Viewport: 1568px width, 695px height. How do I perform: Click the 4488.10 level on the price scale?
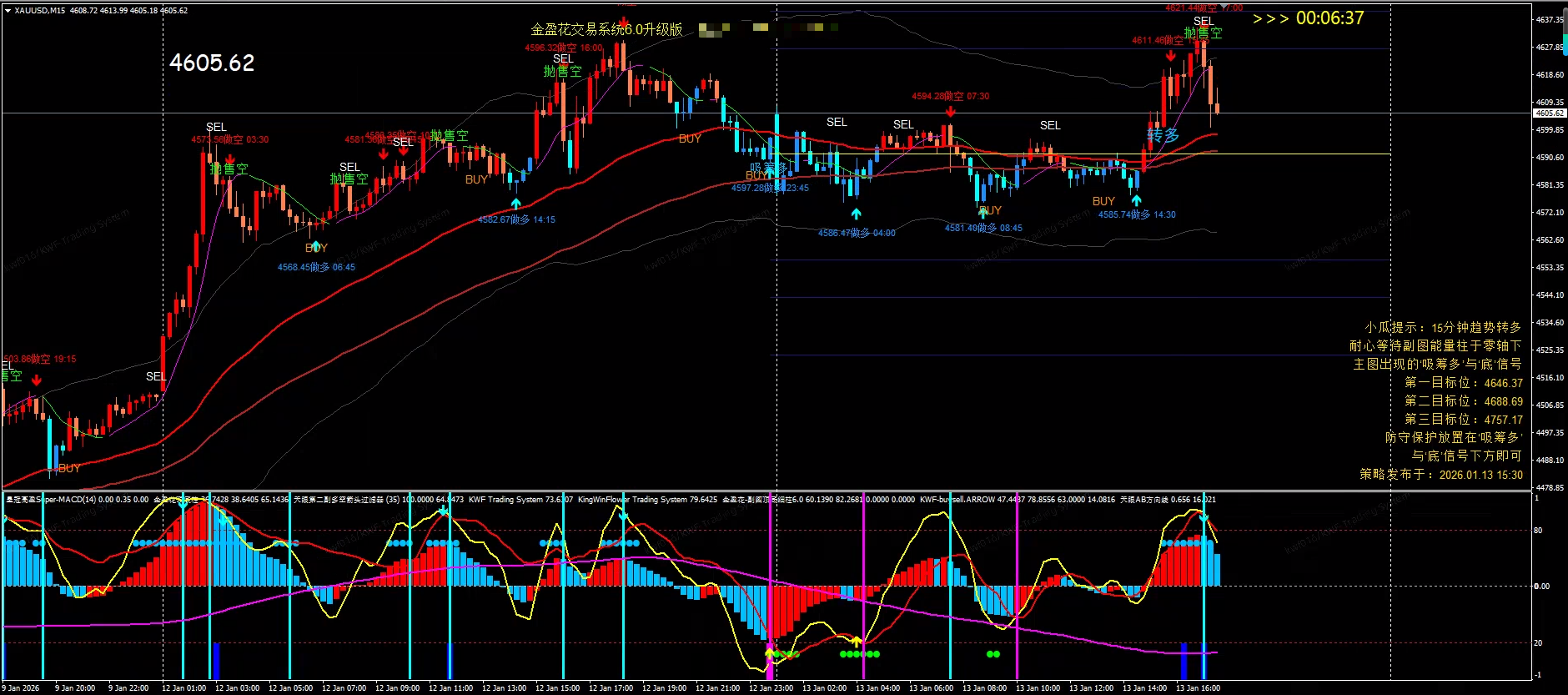pyautogui.click(x=1550, y=461)
